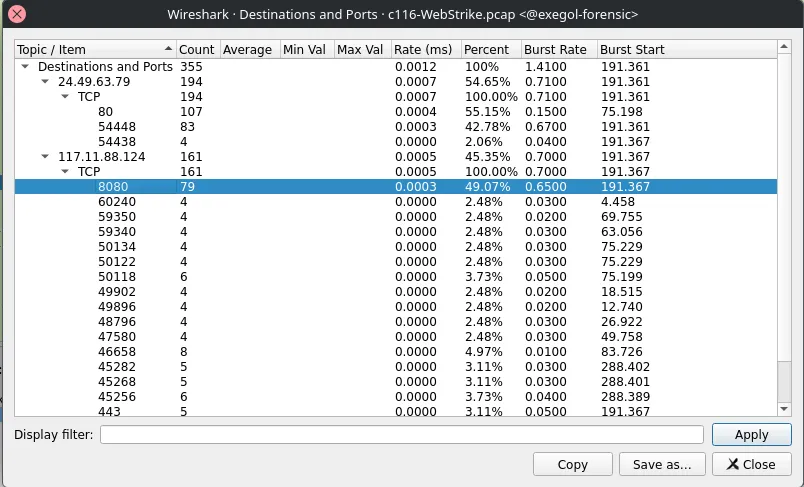The width and height of the screenshot is (804, 487).
Task: Collapse the TCP node under 24.49.63.79
Action: pyautogui.click(x=65, y=96)
